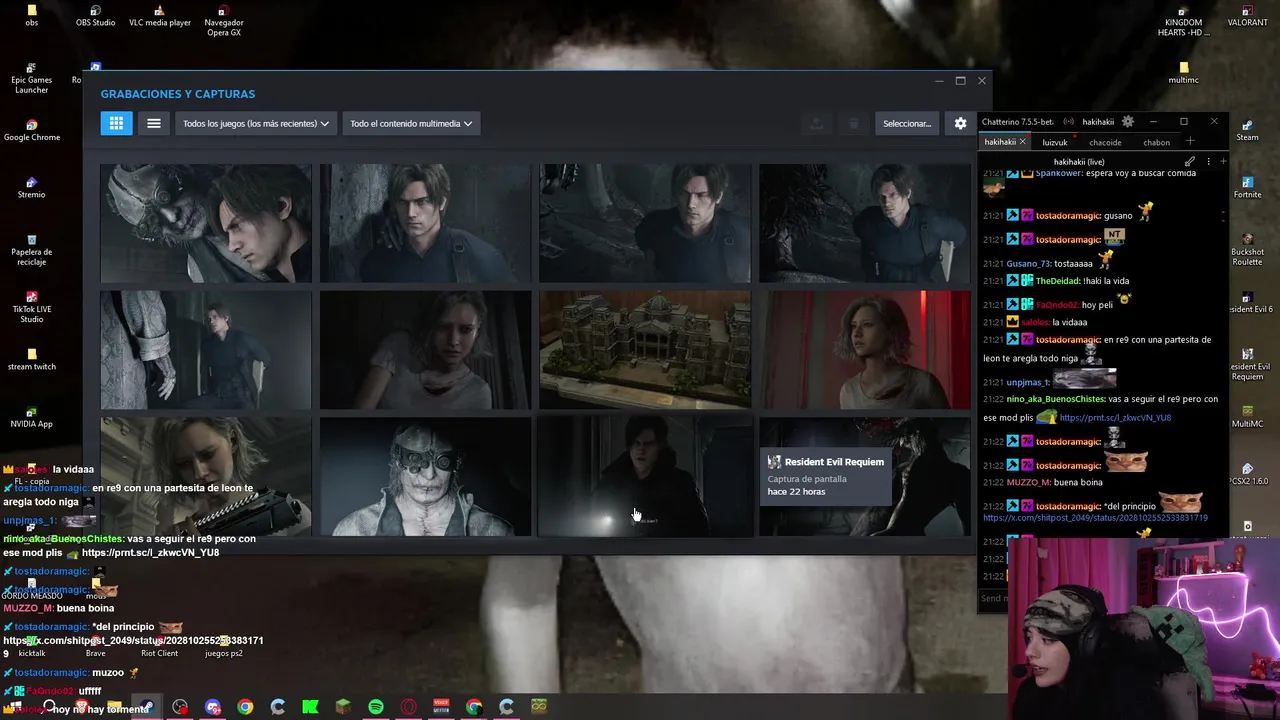The width and height of the screenshot is (1280, 720).
Task: Open Navegador Opera GX desktop shortcut
Action: [224, 21]
